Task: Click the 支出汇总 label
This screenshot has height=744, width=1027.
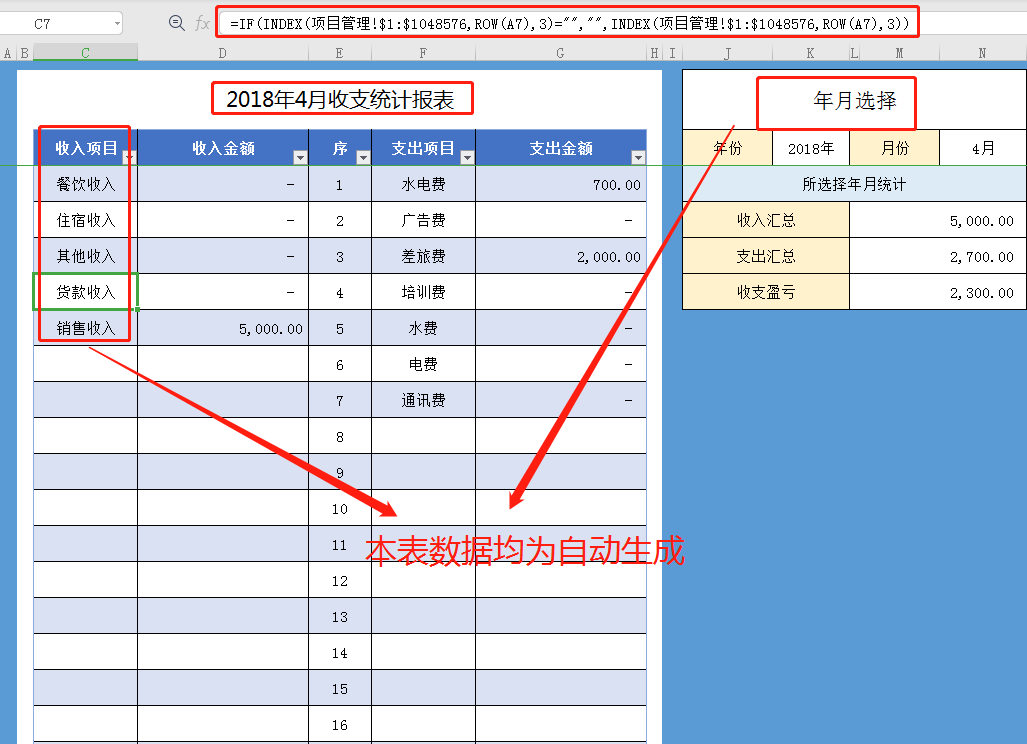Action: pyautogui.click(x=766, y=256)
